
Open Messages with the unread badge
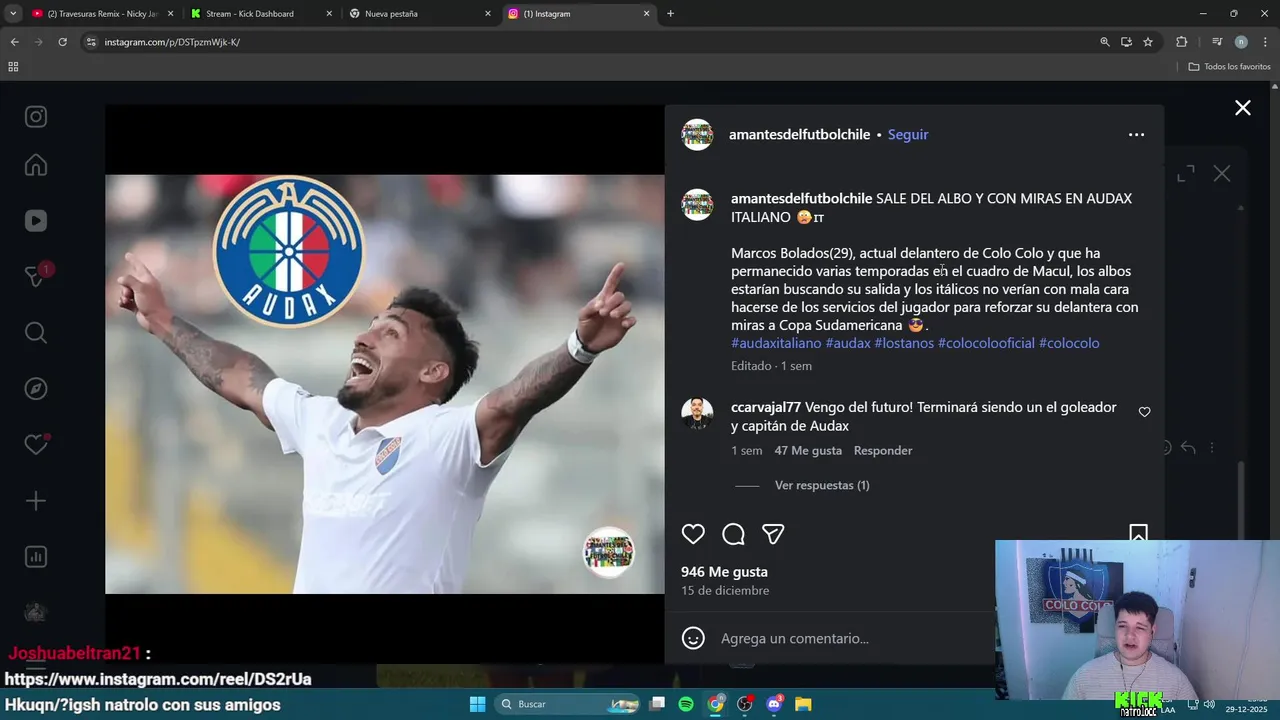36,277
